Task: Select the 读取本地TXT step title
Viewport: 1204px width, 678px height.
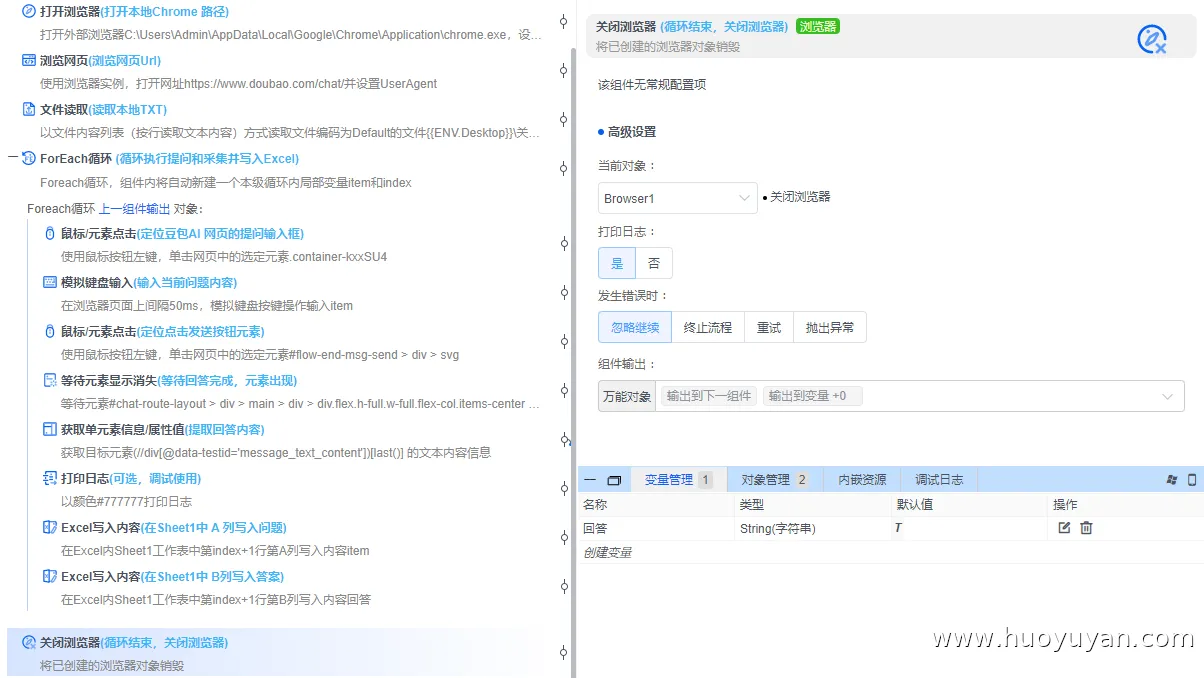Action: click(128, 109)
